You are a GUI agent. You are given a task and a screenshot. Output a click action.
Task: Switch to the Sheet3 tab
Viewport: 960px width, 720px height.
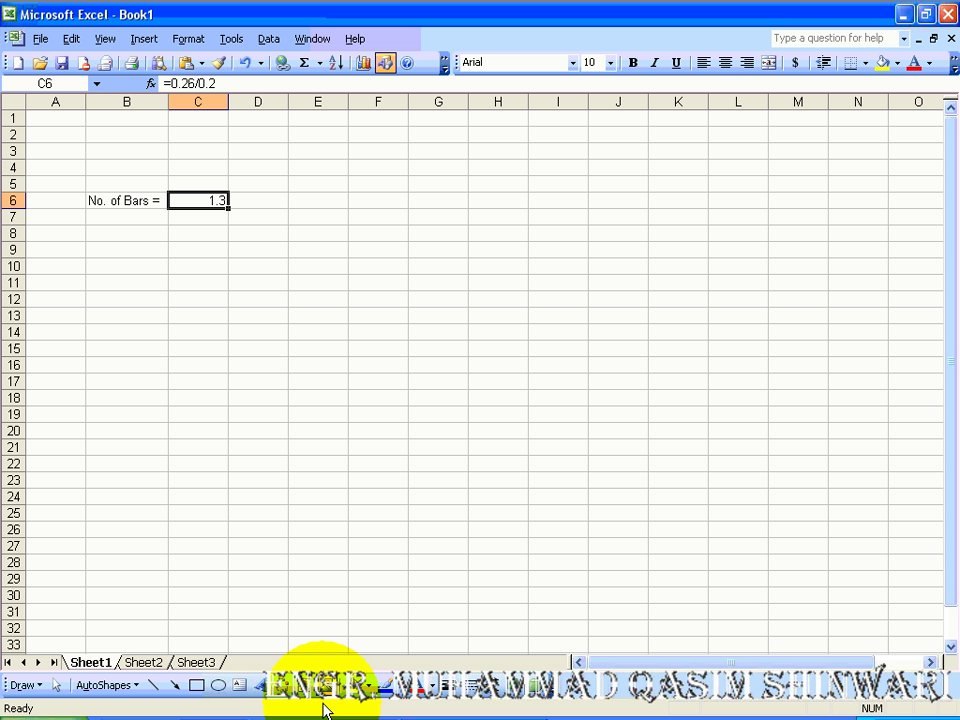pos(196,662)
